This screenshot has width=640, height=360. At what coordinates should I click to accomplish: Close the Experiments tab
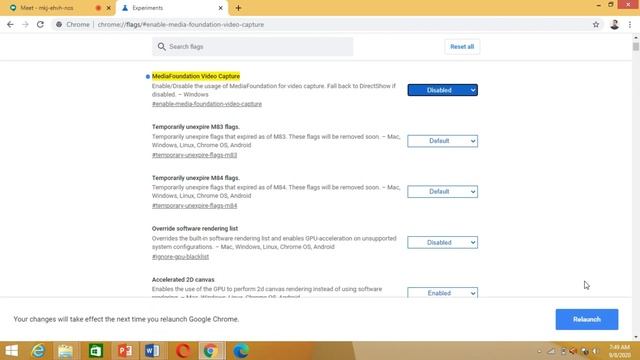220,8
